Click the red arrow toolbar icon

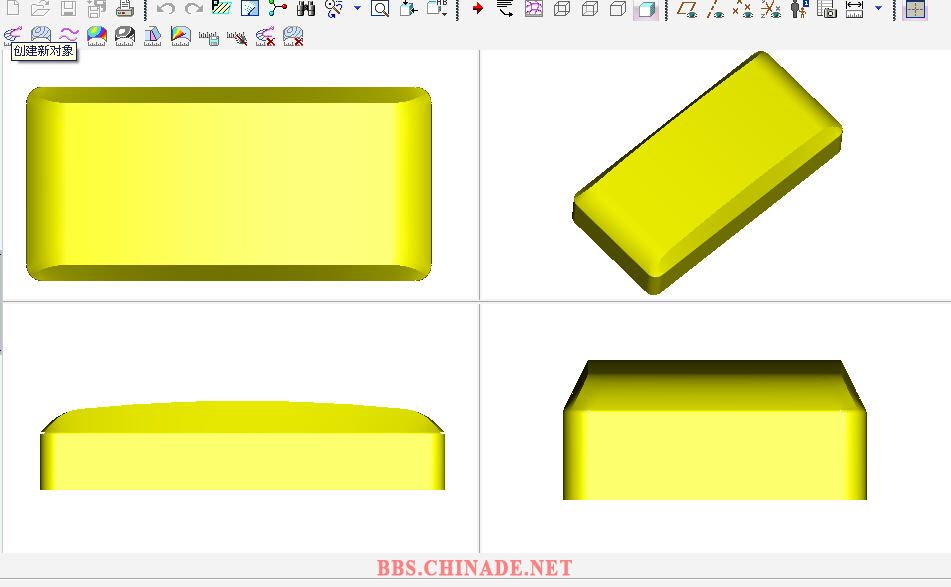coord(477,9)
